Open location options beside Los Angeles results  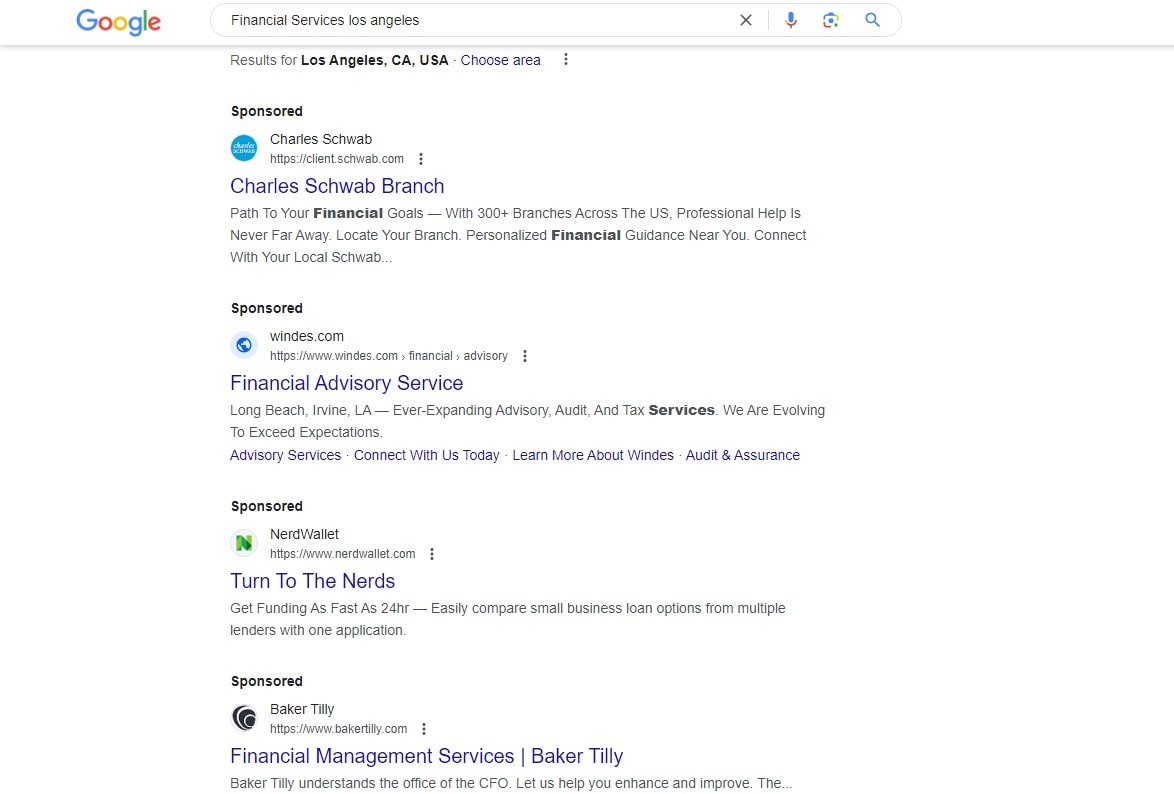point(565,59)
